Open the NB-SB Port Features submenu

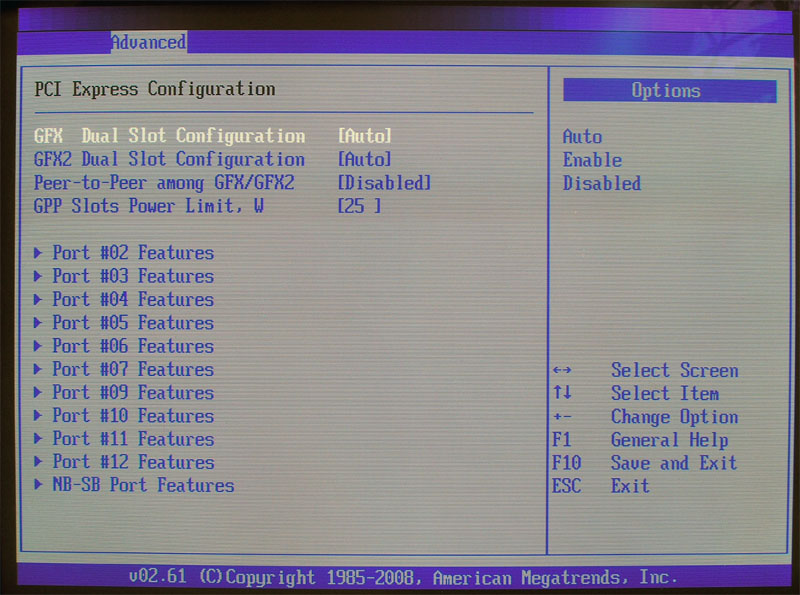coord(143,485)
